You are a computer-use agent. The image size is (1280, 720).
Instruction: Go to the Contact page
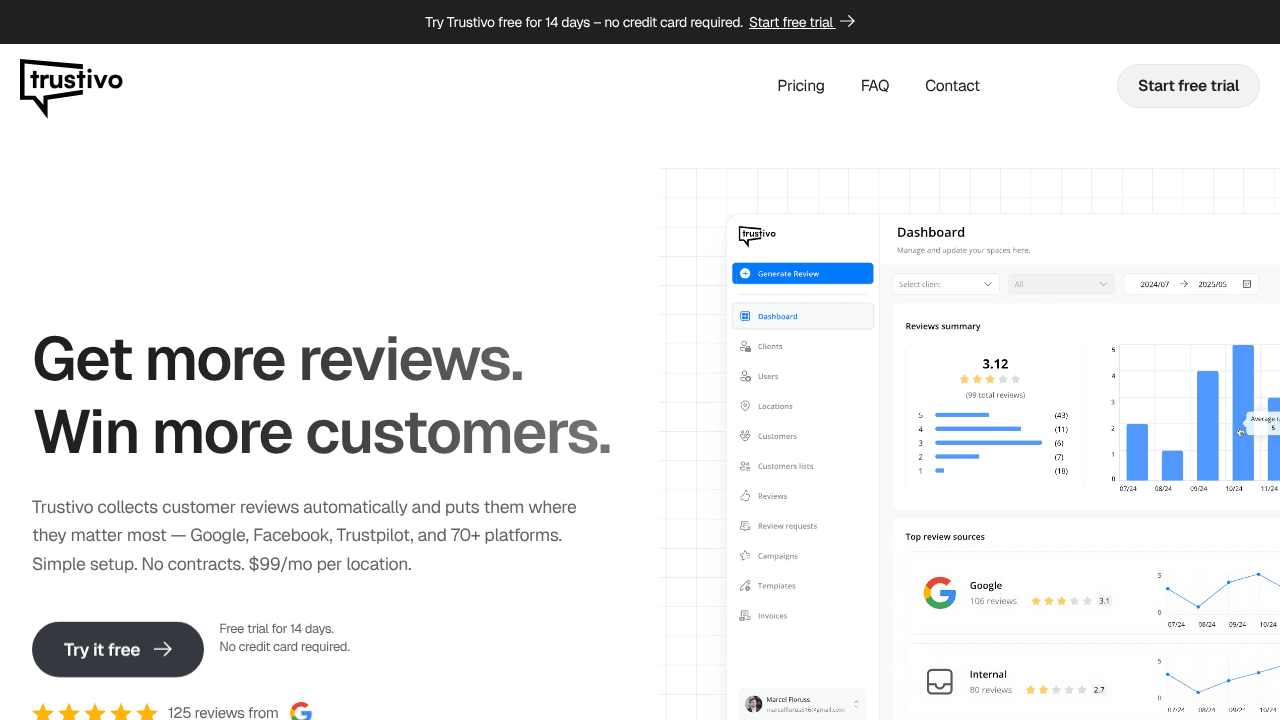952,86
